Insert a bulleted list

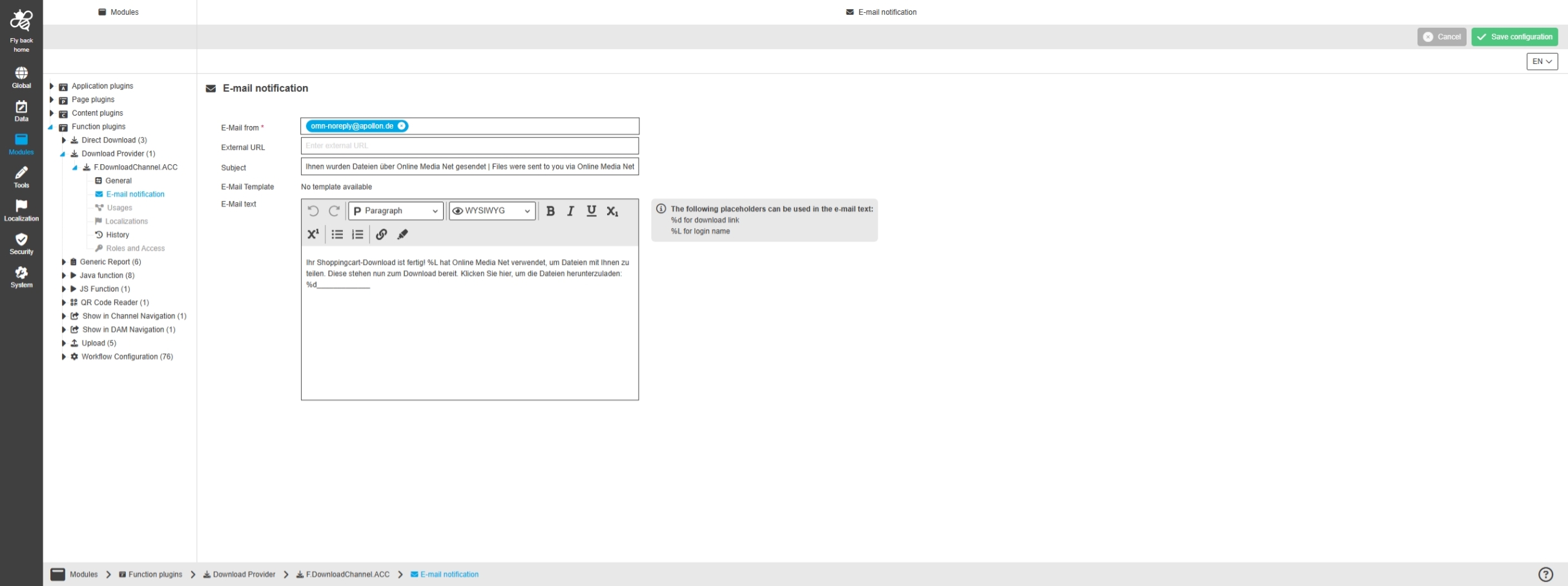337,234
